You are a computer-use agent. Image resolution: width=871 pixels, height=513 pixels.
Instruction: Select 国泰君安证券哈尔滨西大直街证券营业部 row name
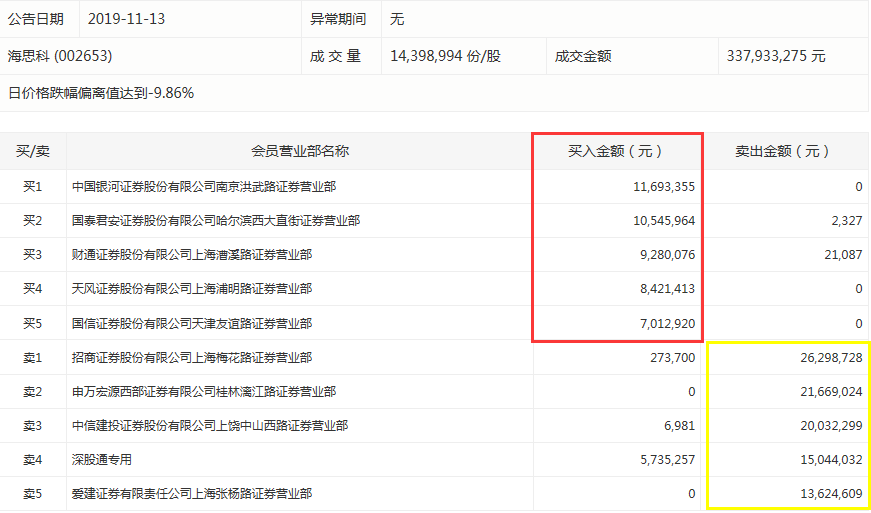click(x=216, y=221)
